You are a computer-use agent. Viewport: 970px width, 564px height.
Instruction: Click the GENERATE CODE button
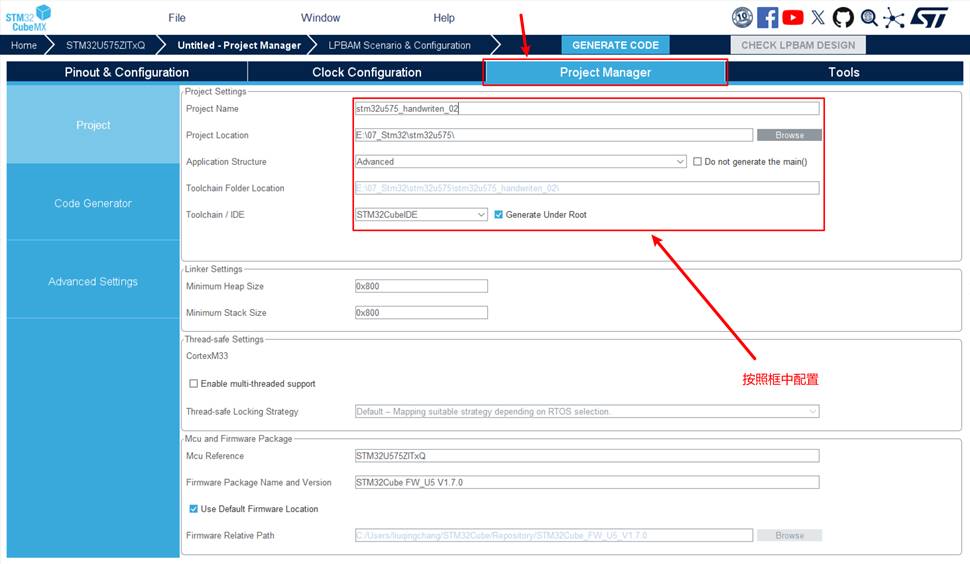[x=616, y=45]
